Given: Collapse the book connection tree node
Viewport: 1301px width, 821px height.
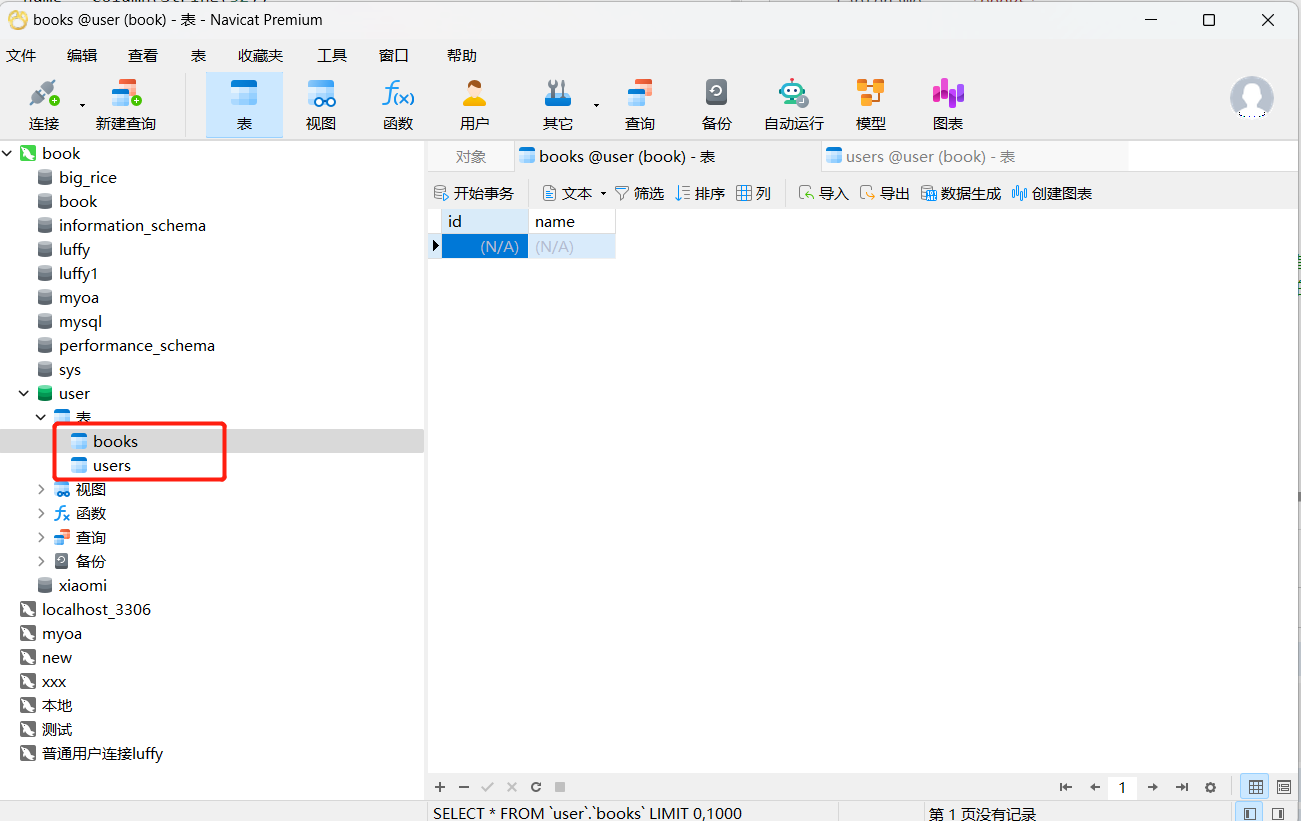Looking at the screenshot, I should [8, 153].
